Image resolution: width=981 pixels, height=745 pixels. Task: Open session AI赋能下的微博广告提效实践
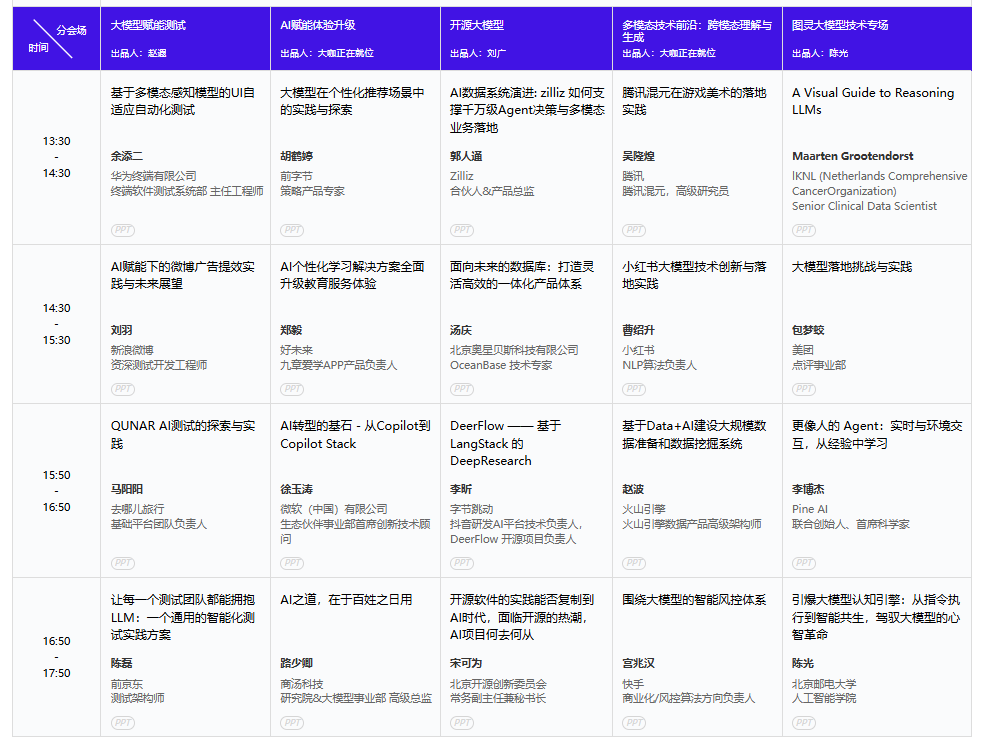point(183,275)
